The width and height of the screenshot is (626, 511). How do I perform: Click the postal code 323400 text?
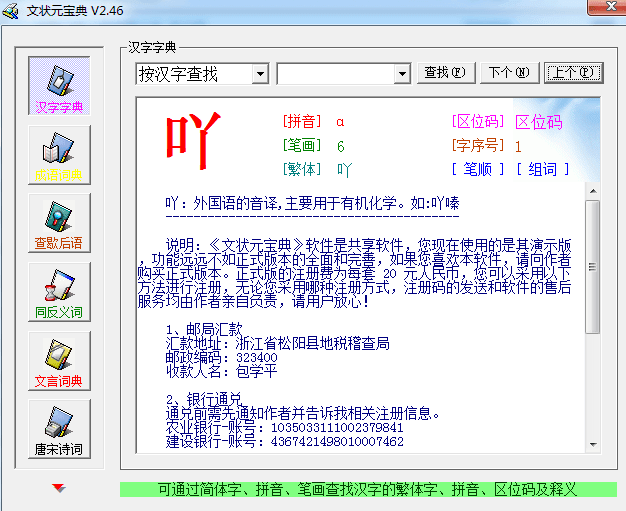[x=257, y=357]
